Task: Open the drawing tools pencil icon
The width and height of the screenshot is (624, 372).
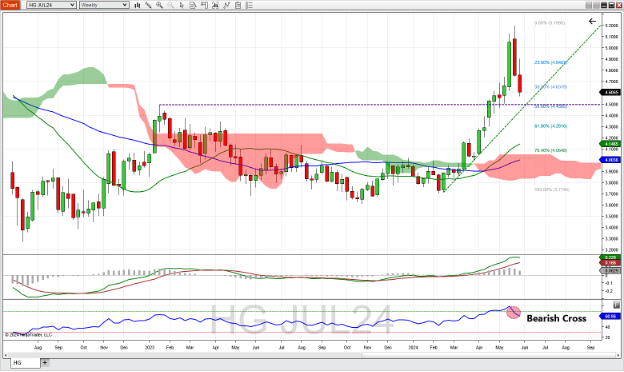Action: click(x=148, y=5)
